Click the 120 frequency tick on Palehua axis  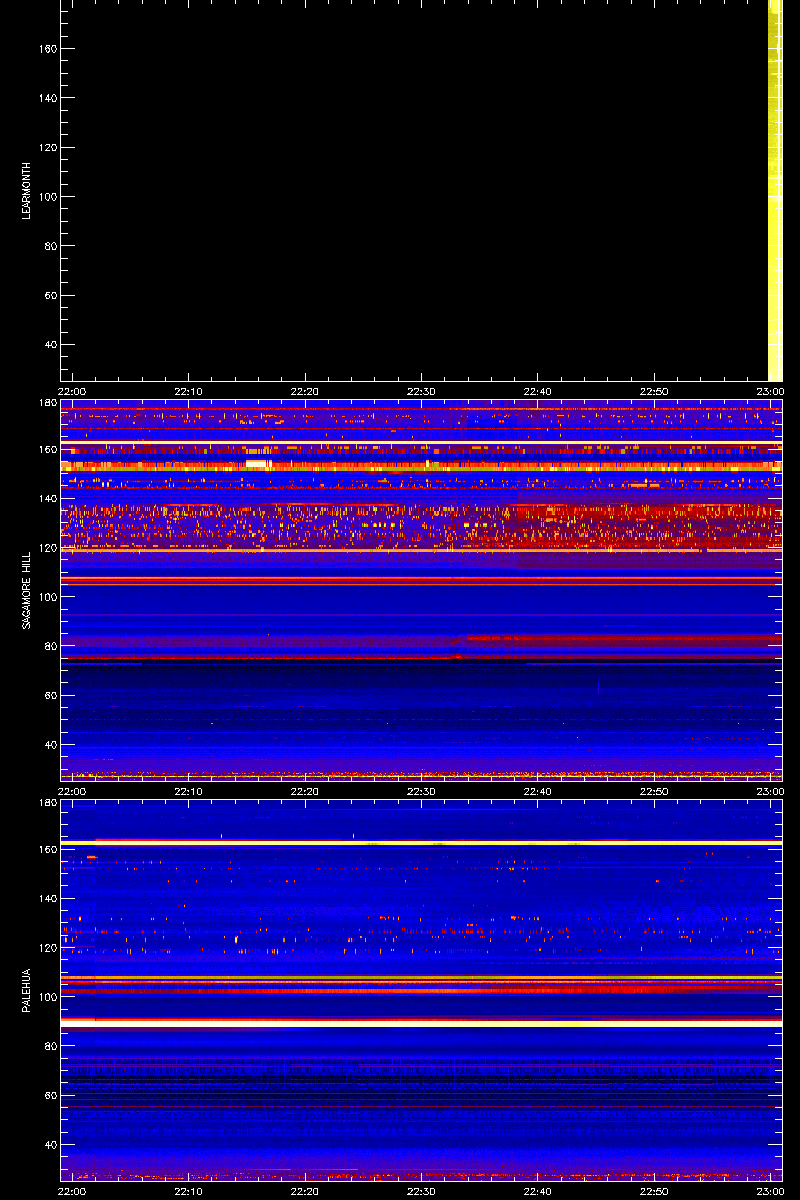coord(46,948)
